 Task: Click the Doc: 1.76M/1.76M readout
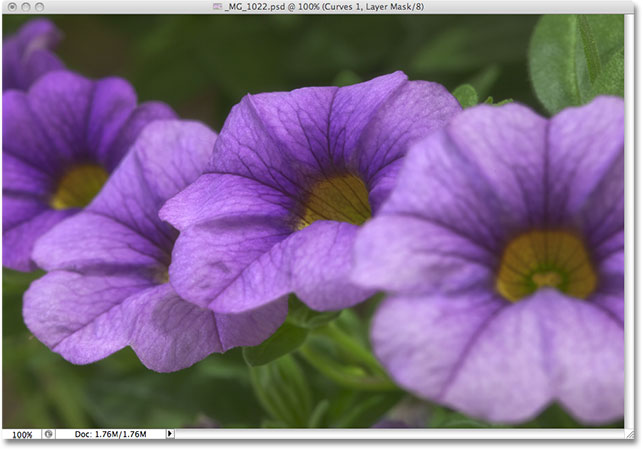click(110, 434)
